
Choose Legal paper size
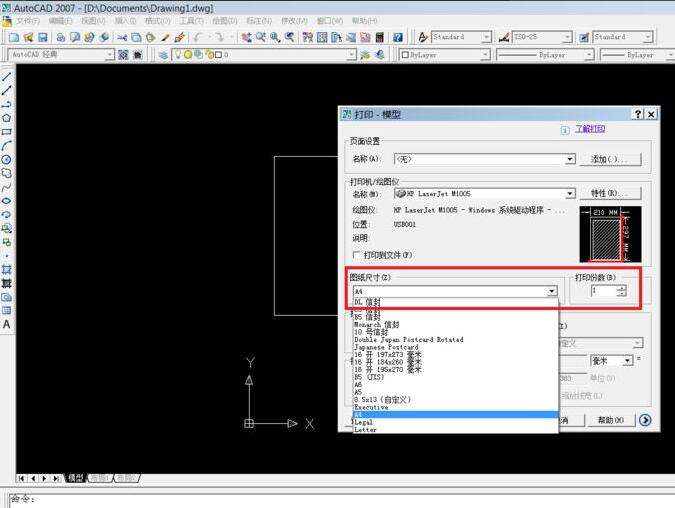455,422
